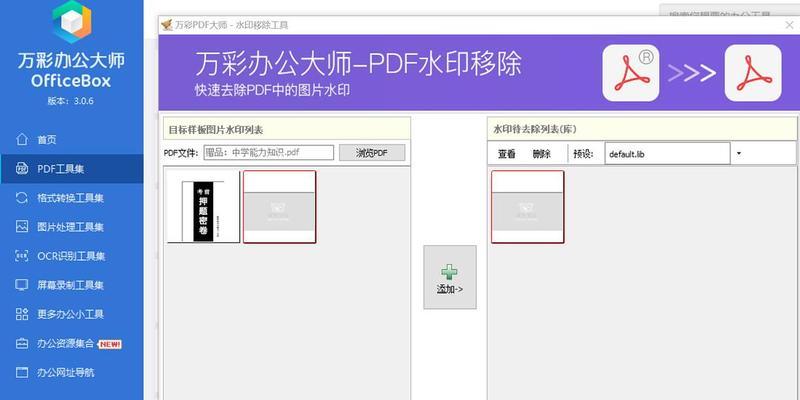The height and width of the screenshot is (400, 800).
Task: Click the 图片处理工具集 picture icon
Action: pyautogui.click(x=21, y=227)
